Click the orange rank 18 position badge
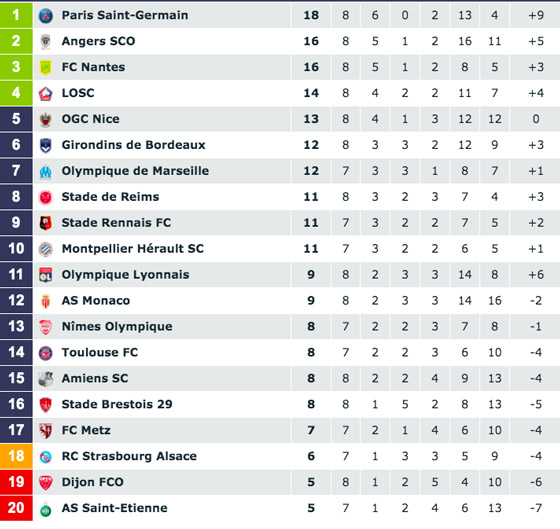The width and height of the screenshot is (560, 529). 16,456
